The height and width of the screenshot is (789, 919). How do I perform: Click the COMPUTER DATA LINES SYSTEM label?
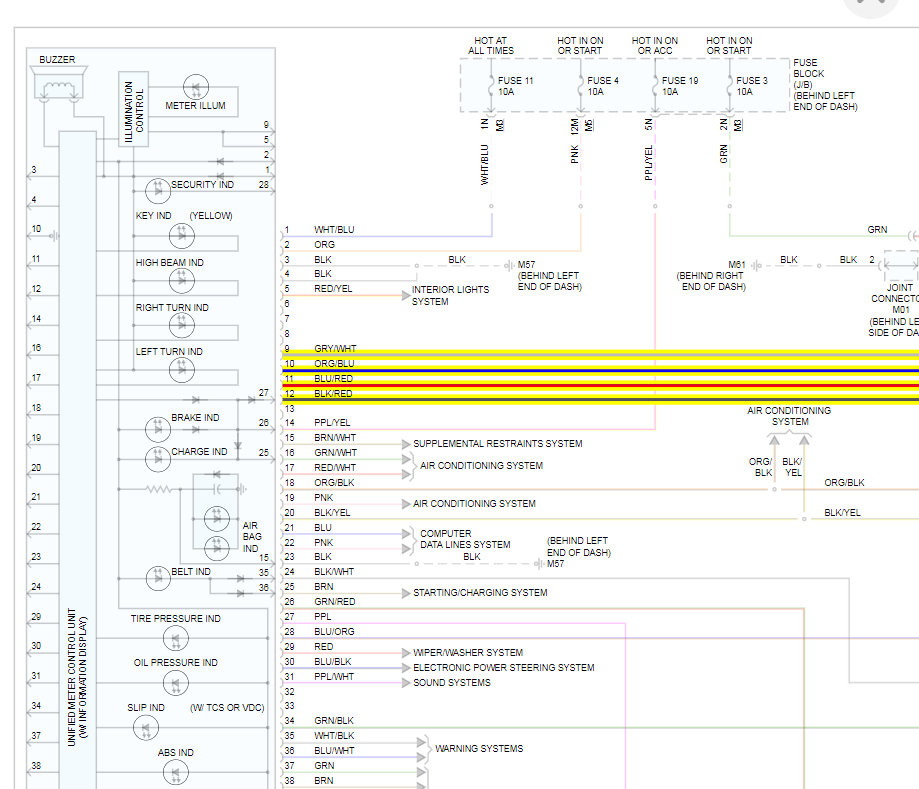click(465, 539)
